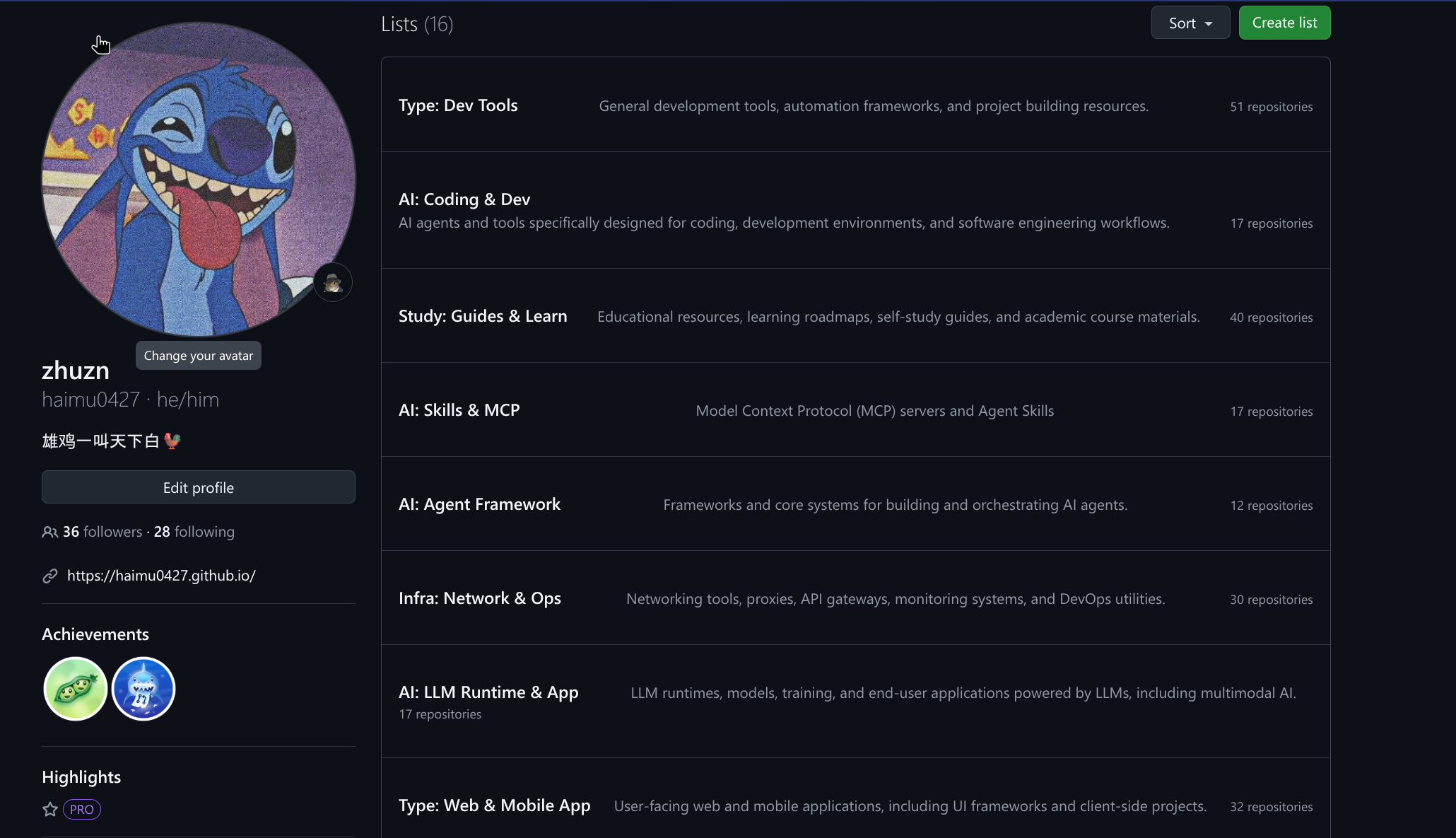Click the 'Model Context Protocol (MCP) servers' description

click(875, 411)
